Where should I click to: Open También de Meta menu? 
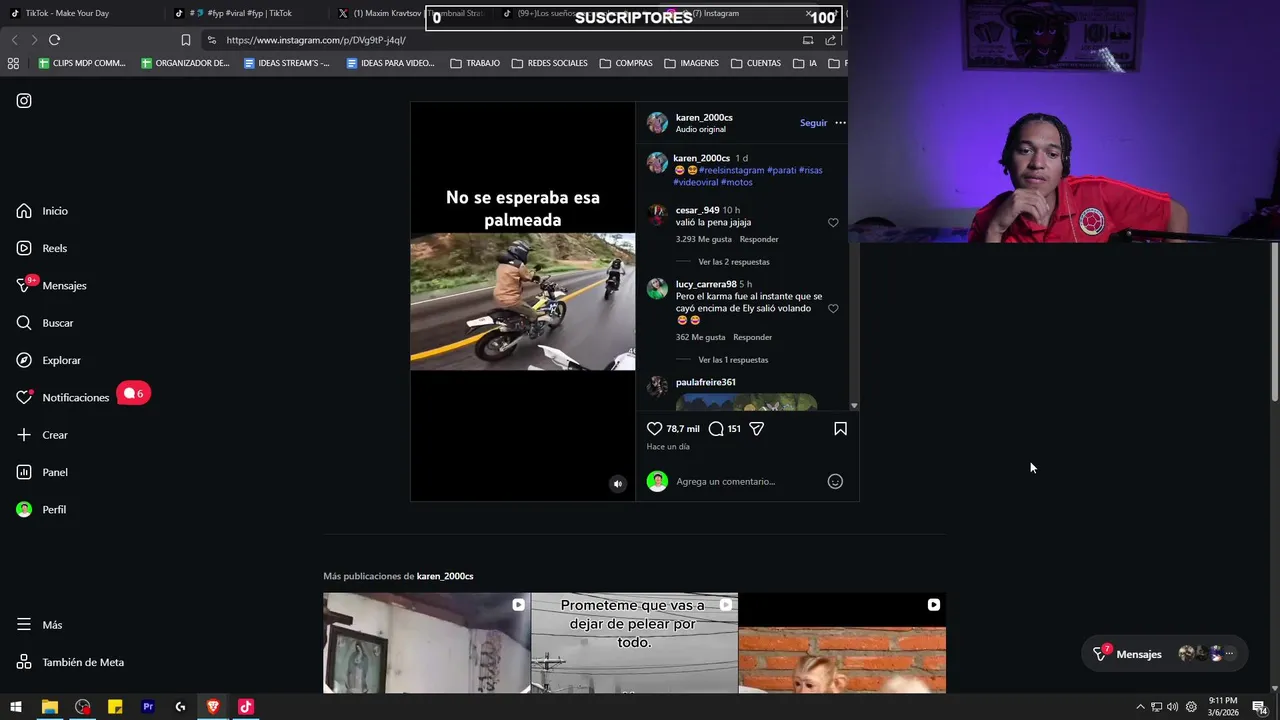(70, 662)
